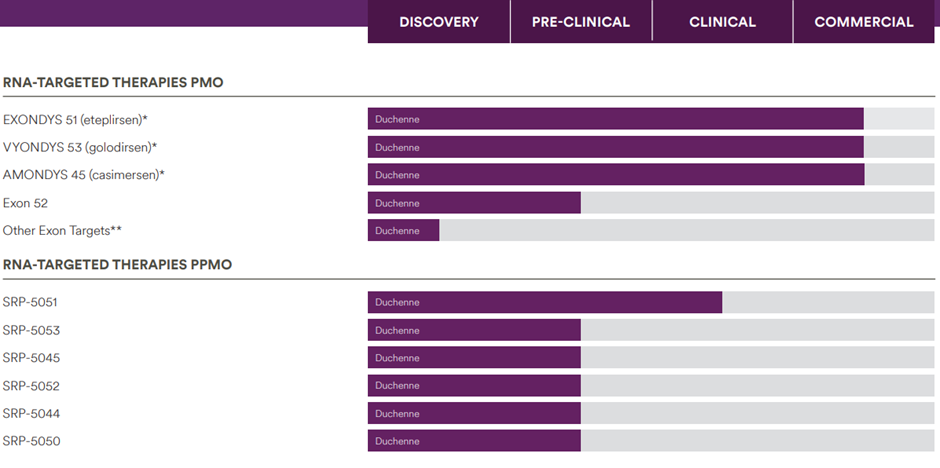Screen dimensions: 940x468
Task: Click the Other Exon Targets Duchenne bar
Action: (403, 230)
